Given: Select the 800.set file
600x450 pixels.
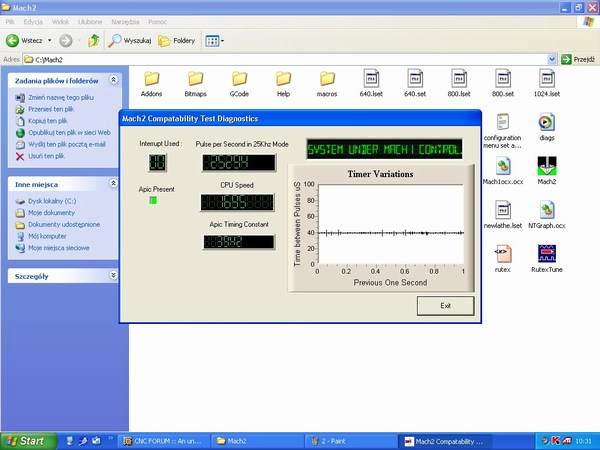Looking at the screenshot, I should point(503,83).
